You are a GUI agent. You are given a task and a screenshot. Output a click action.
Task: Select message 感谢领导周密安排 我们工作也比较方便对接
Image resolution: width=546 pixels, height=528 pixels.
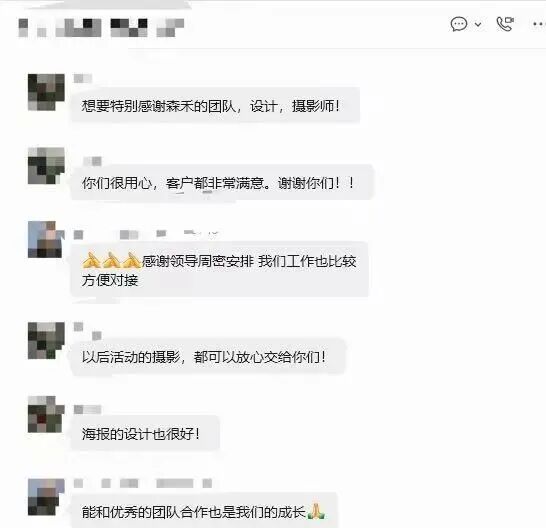click(220, 270)
